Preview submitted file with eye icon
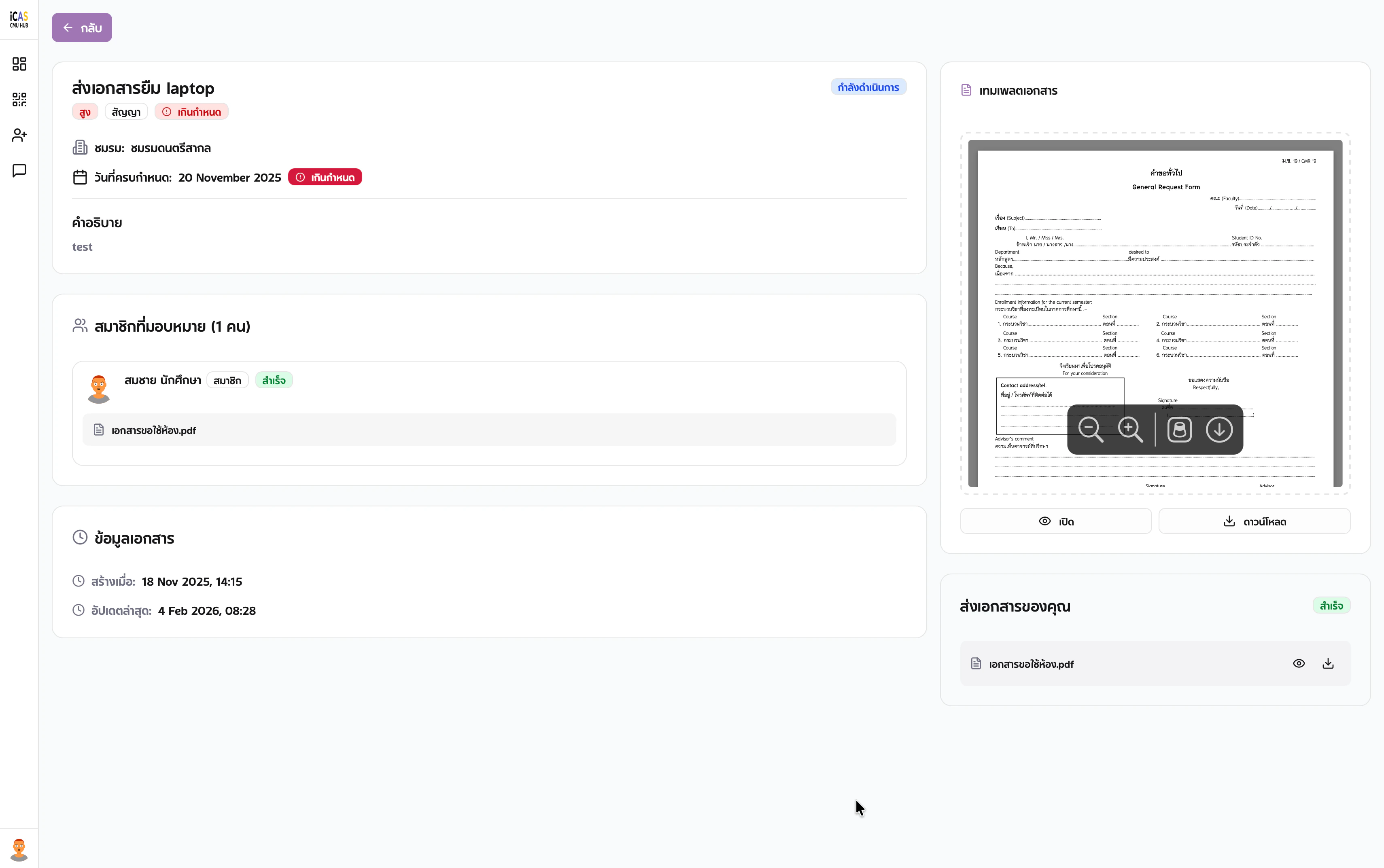Screen dimensions: 1384x868 (1299, 664)
